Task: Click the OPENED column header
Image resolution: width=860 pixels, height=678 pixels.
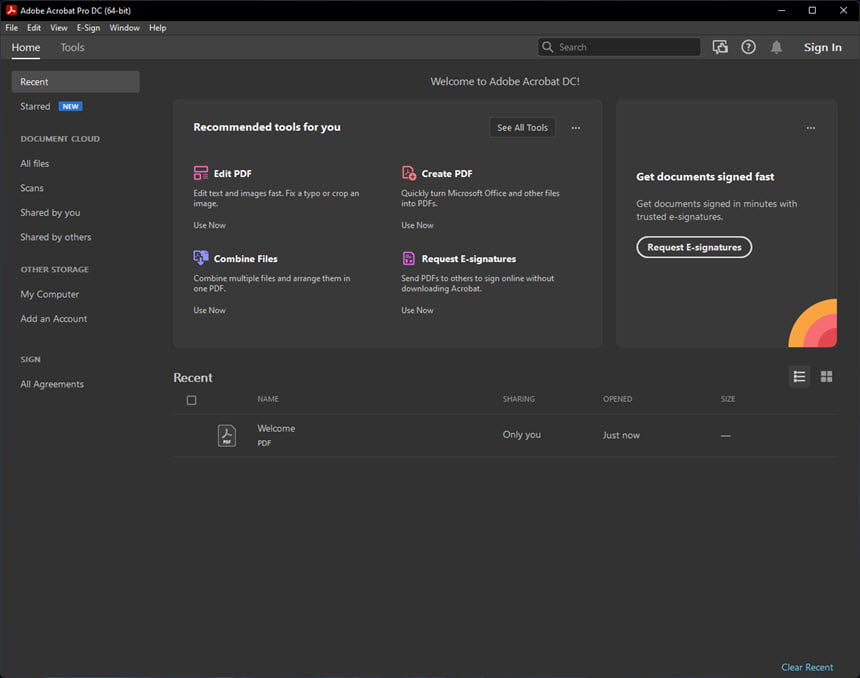Action: click(x=618, y=399)
